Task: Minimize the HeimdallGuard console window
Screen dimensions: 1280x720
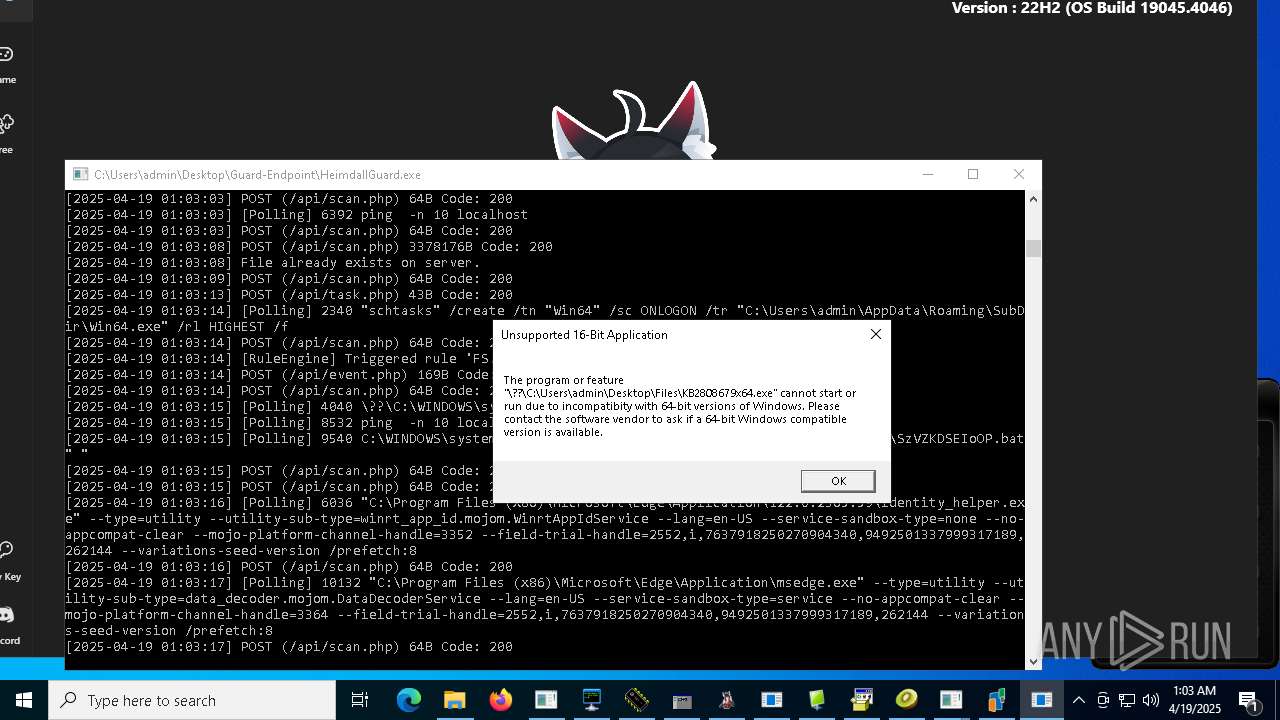Action: (x=928, y=174)
